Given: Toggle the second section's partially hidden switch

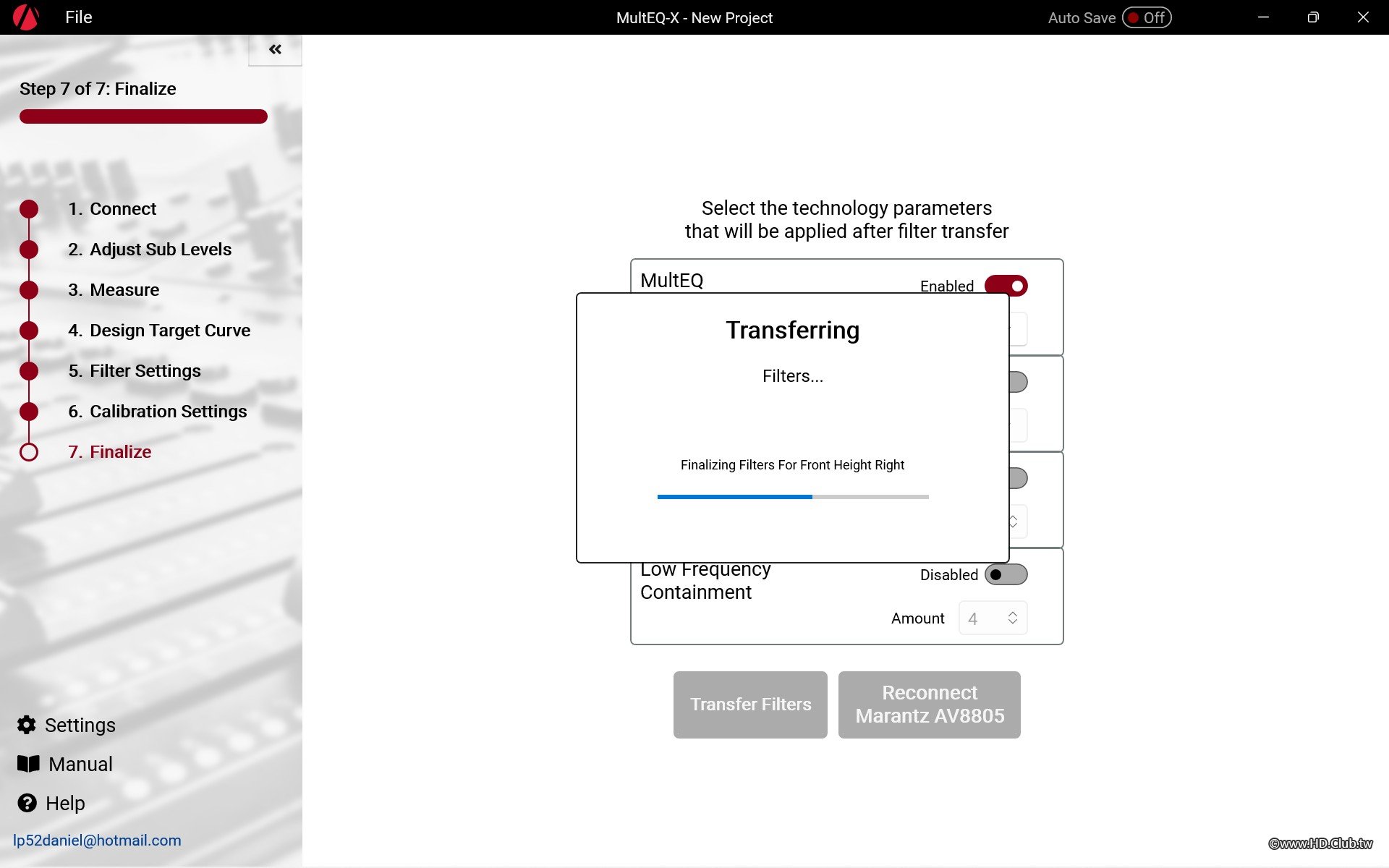Looking at the screenshot, I should tap(1018, 381).
